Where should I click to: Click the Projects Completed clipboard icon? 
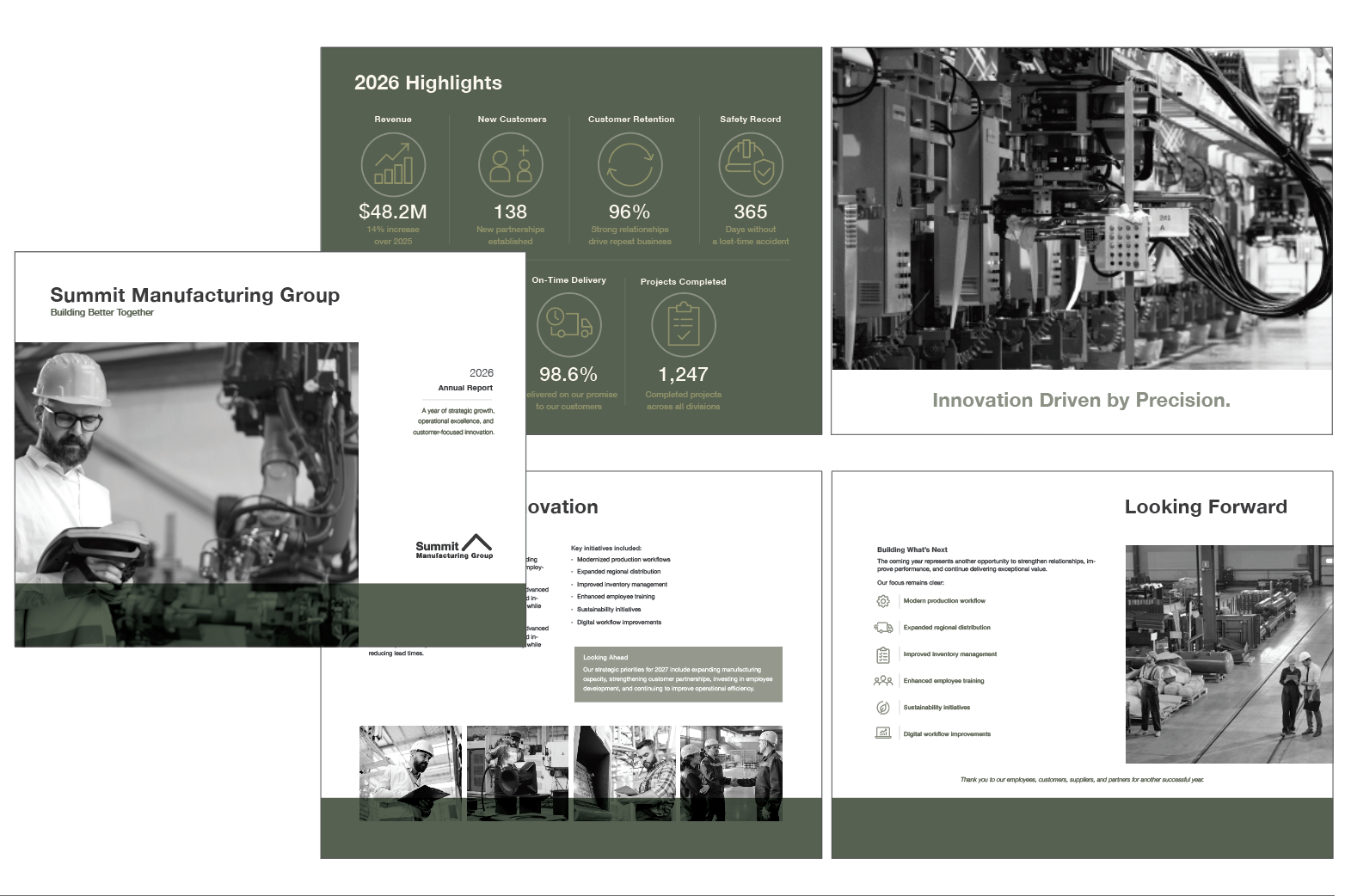tap(684, 325)
